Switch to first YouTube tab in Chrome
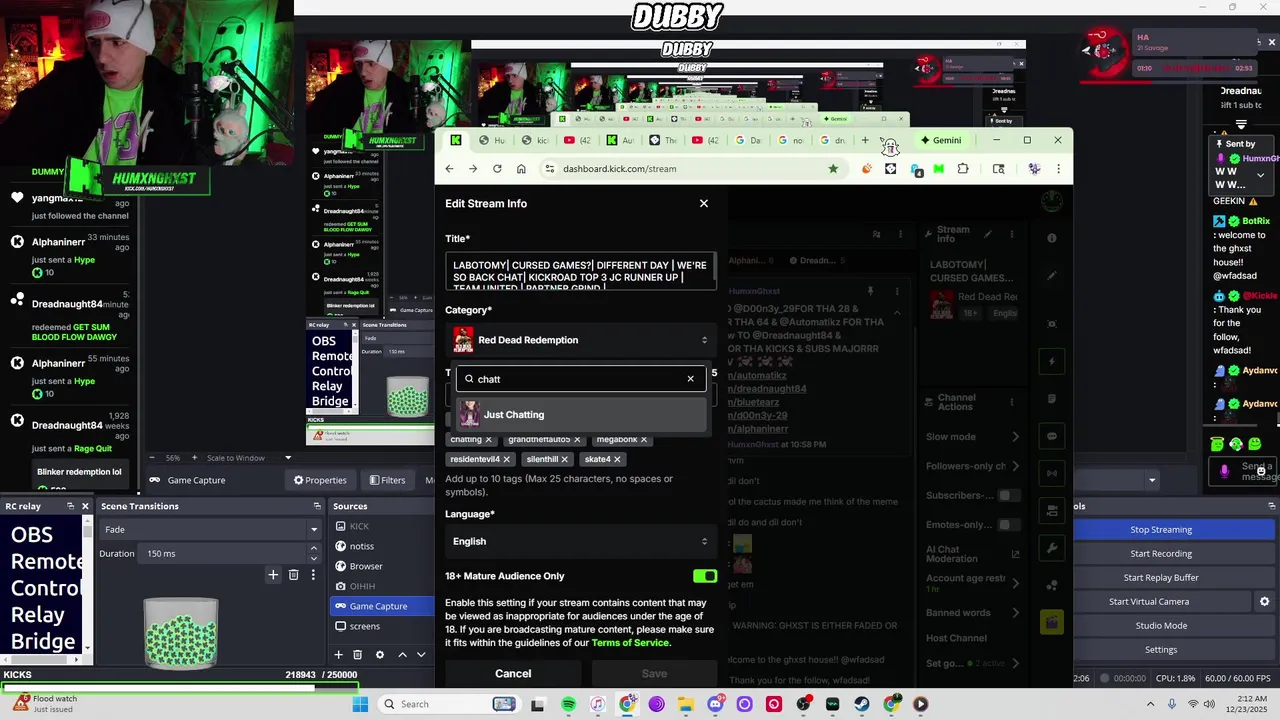Image resolution: width=1280 pixels, height=720 pixels. coord(576,140)
